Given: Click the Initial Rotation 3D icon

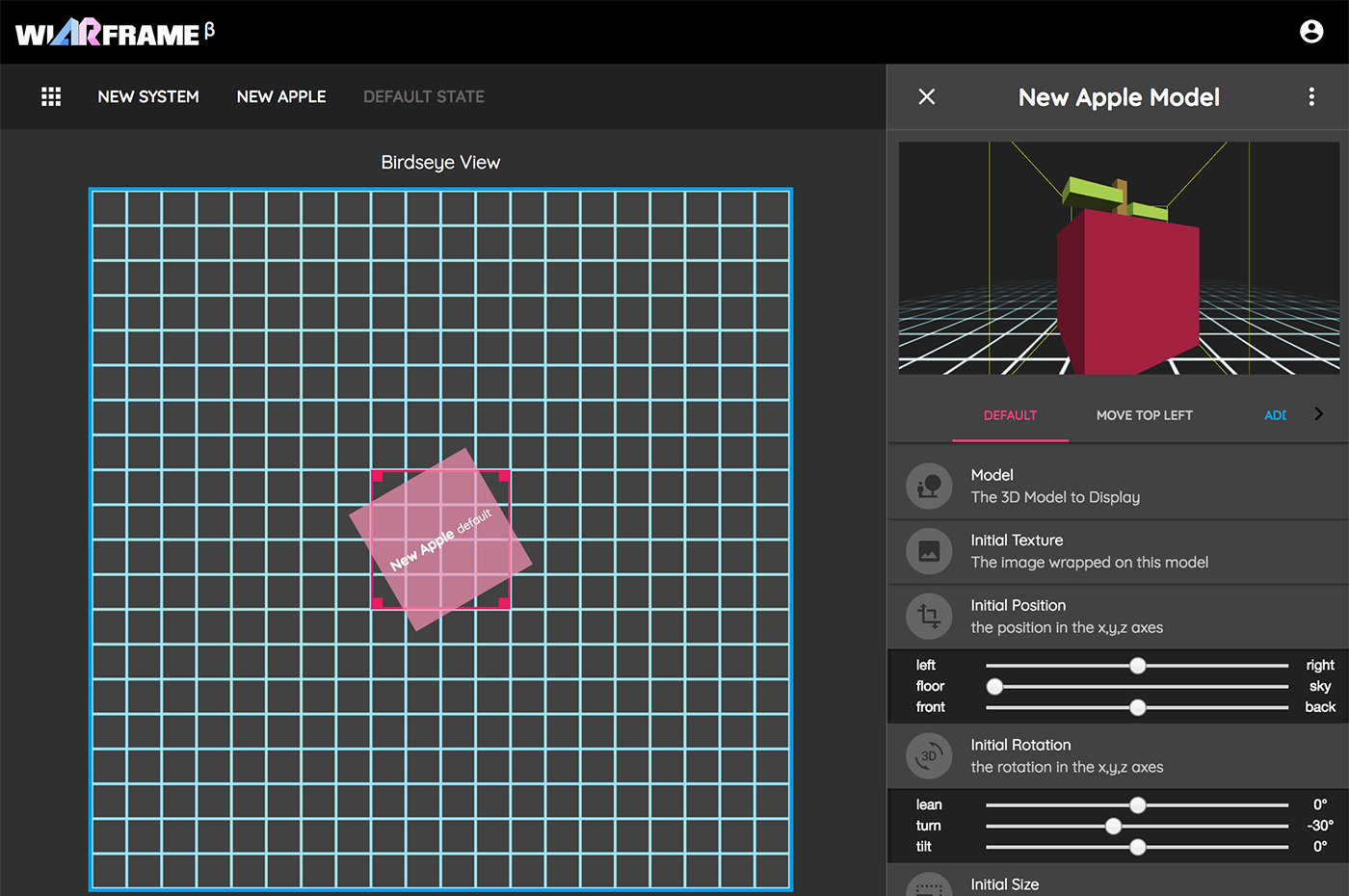Looking at the screenshot, I should [929, 756].
